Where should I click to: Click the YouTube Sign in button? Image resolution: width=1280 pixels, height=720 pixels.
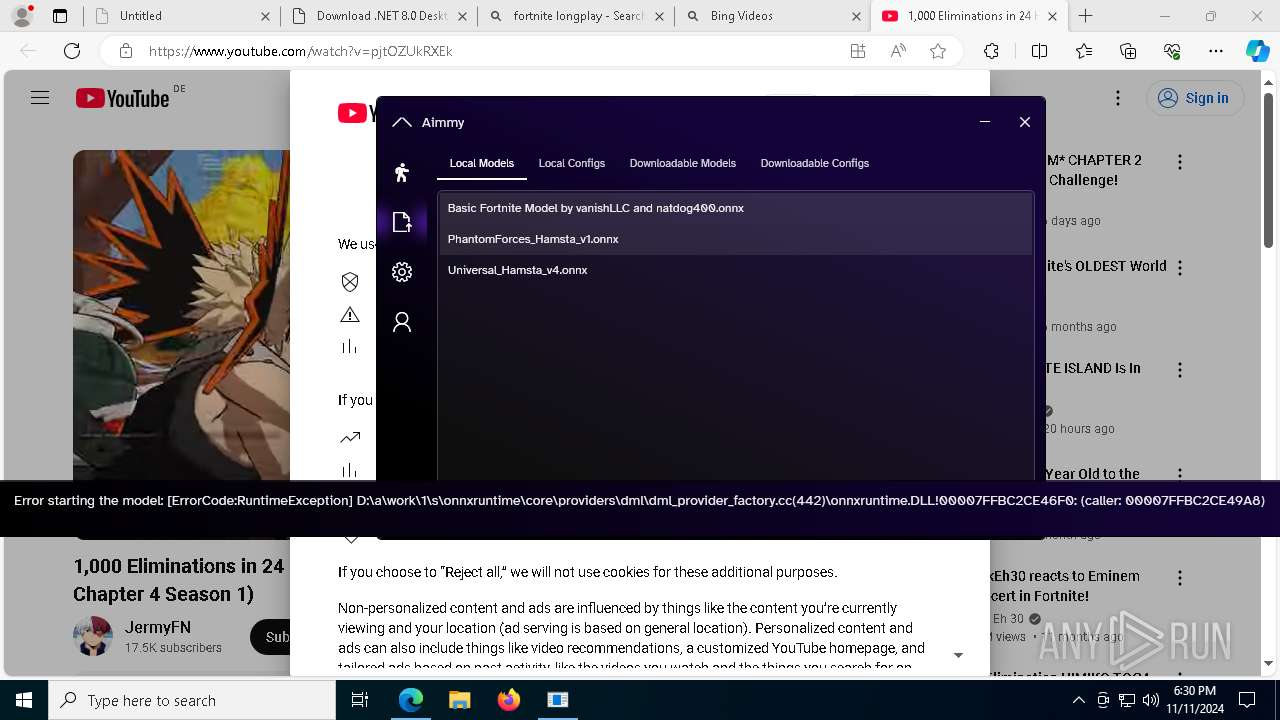point(1194,98)
